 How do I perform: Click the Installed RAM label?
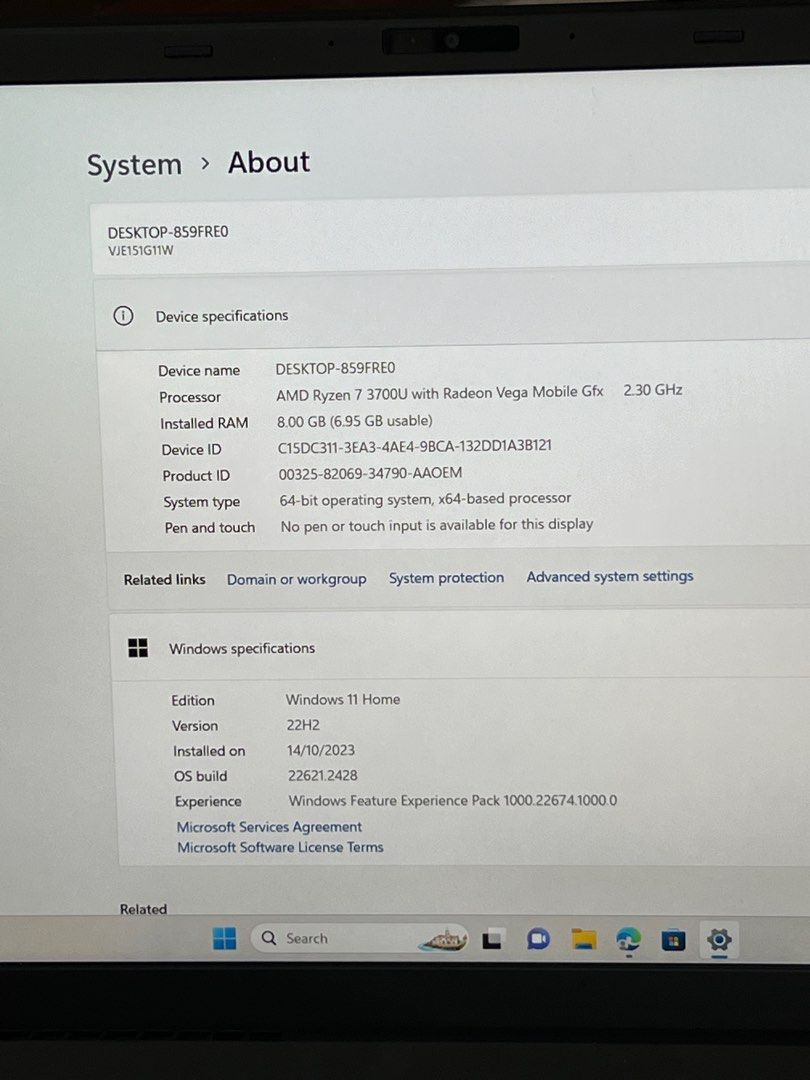click(204, 424)
